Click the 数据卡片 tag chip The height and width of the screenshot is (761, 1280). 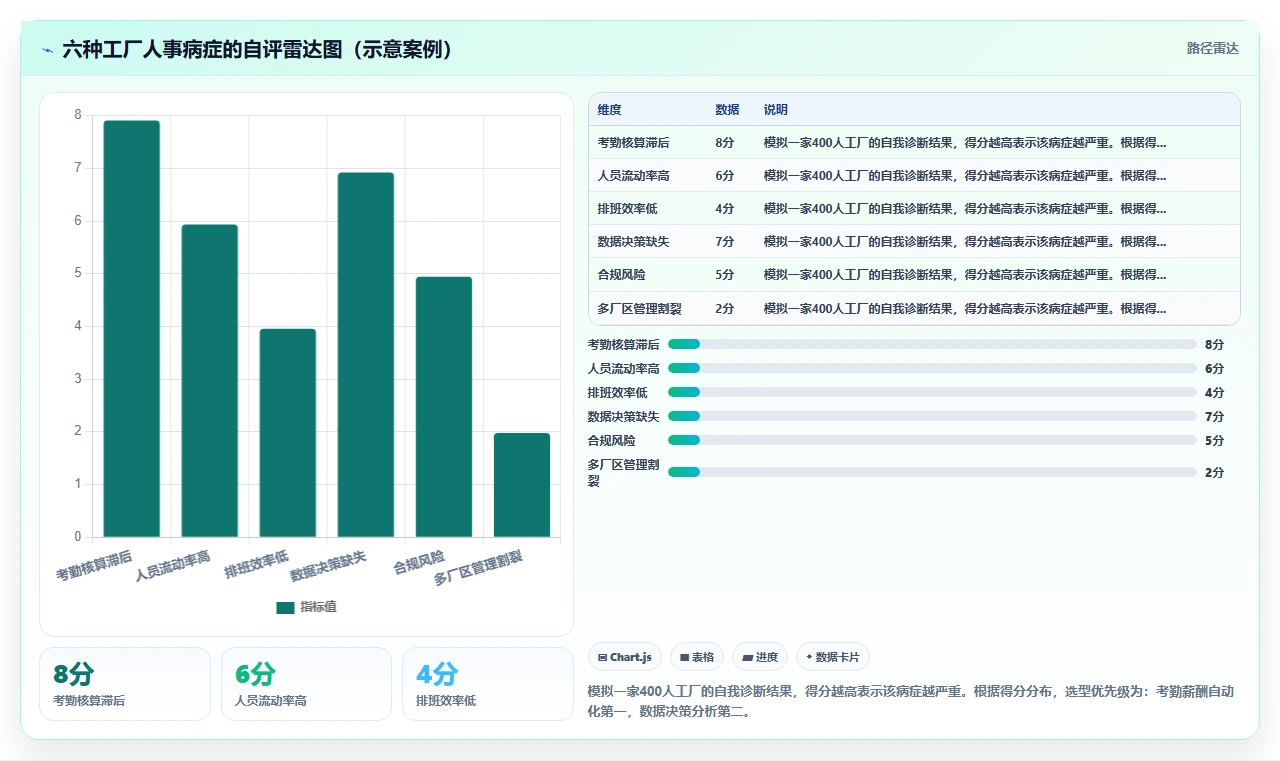coord(833,657)
